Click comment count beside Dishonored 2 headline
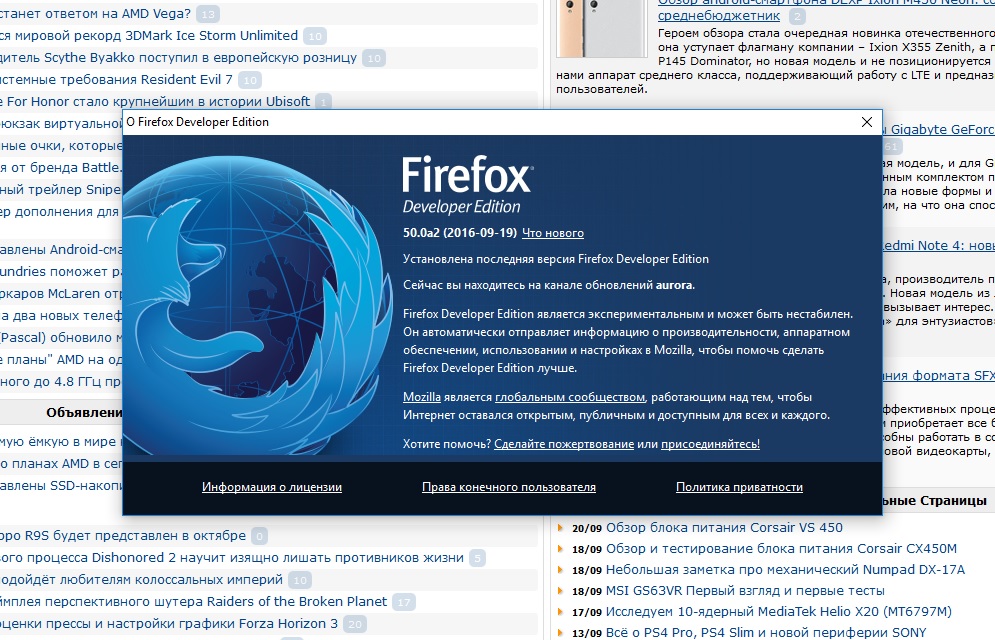This screenshot has height=640, width=995. click(x=478, y=558)
